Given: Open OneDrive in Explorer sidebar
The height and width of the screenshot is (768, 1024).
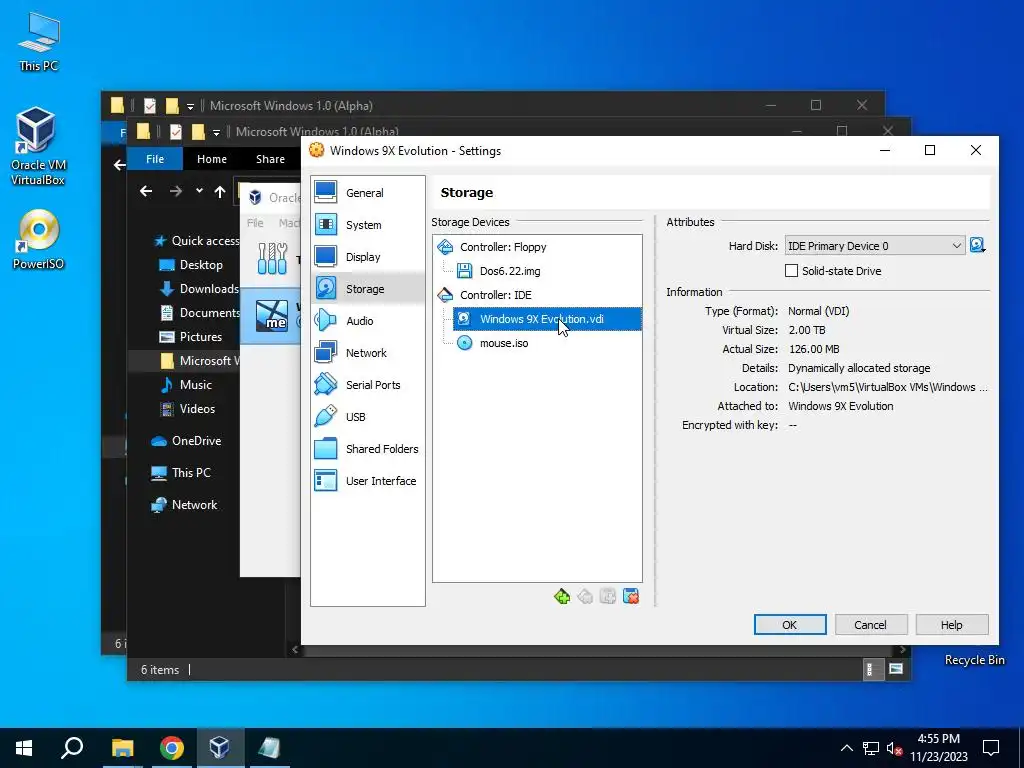Looking at the screenshot, I should click(186, 441).
